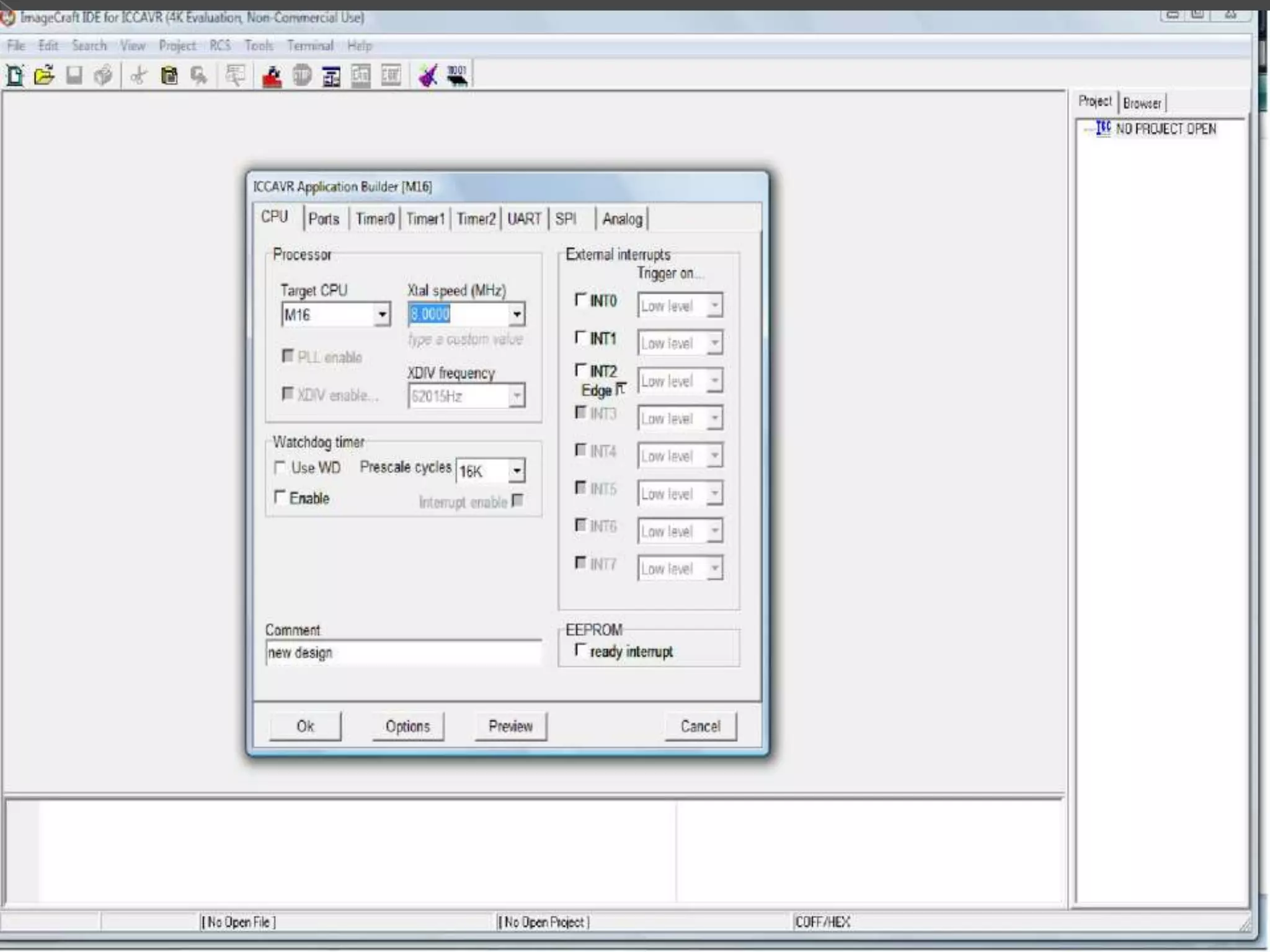Image resolution: width=1270 pixels, height=952 pixels.
Task: Enable the INT0 external interrupt checkbox
Action: pos(580,300)
